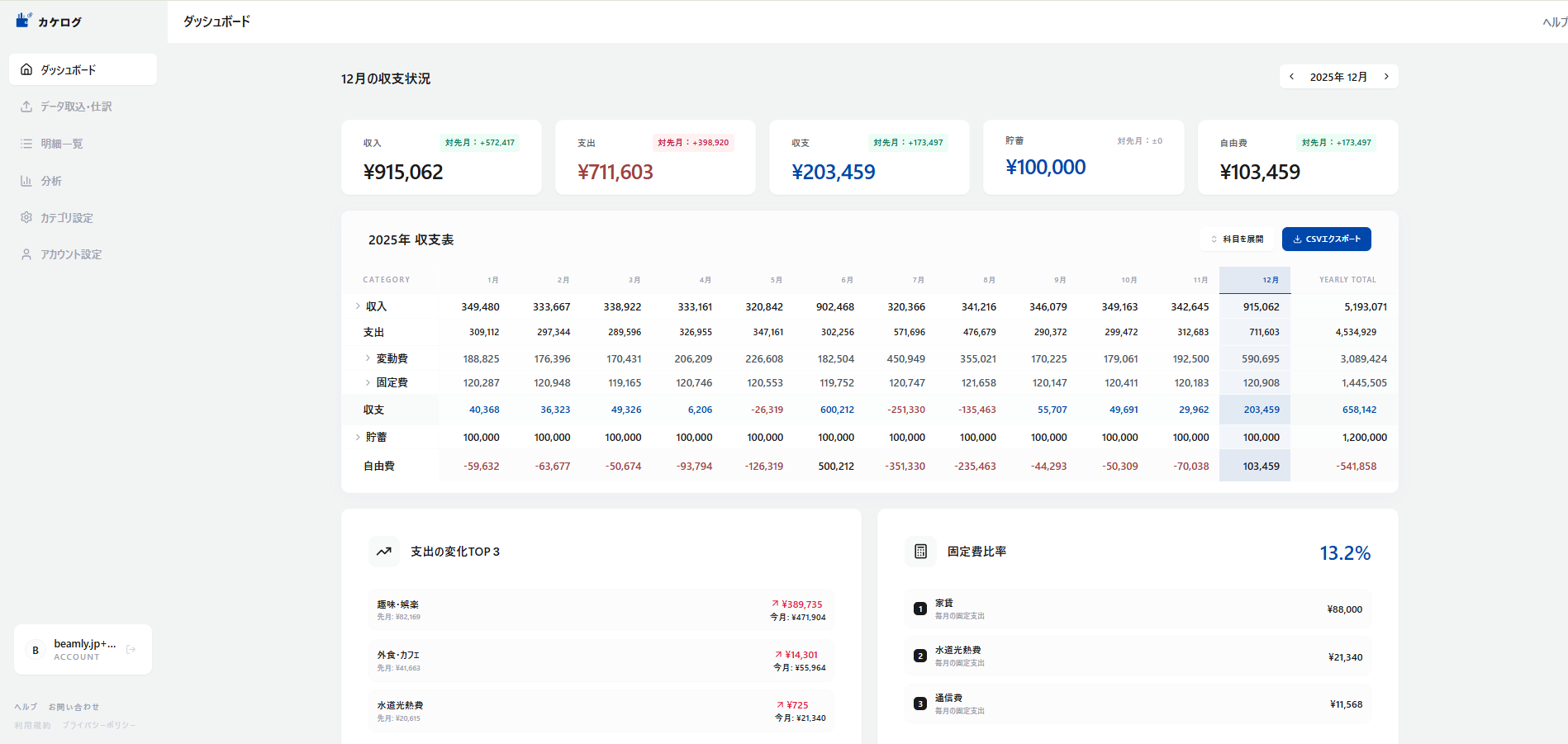Click 収入 yearly total 5,193,071
This screenshot has height=744, width=1568.
(1366, 306)
